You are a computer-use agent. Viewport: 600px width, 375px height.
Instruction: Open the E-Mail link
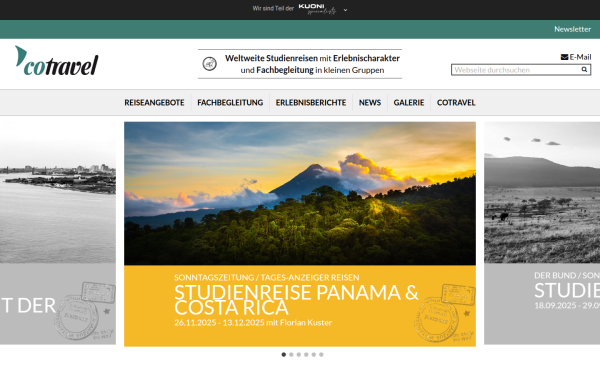576,57
